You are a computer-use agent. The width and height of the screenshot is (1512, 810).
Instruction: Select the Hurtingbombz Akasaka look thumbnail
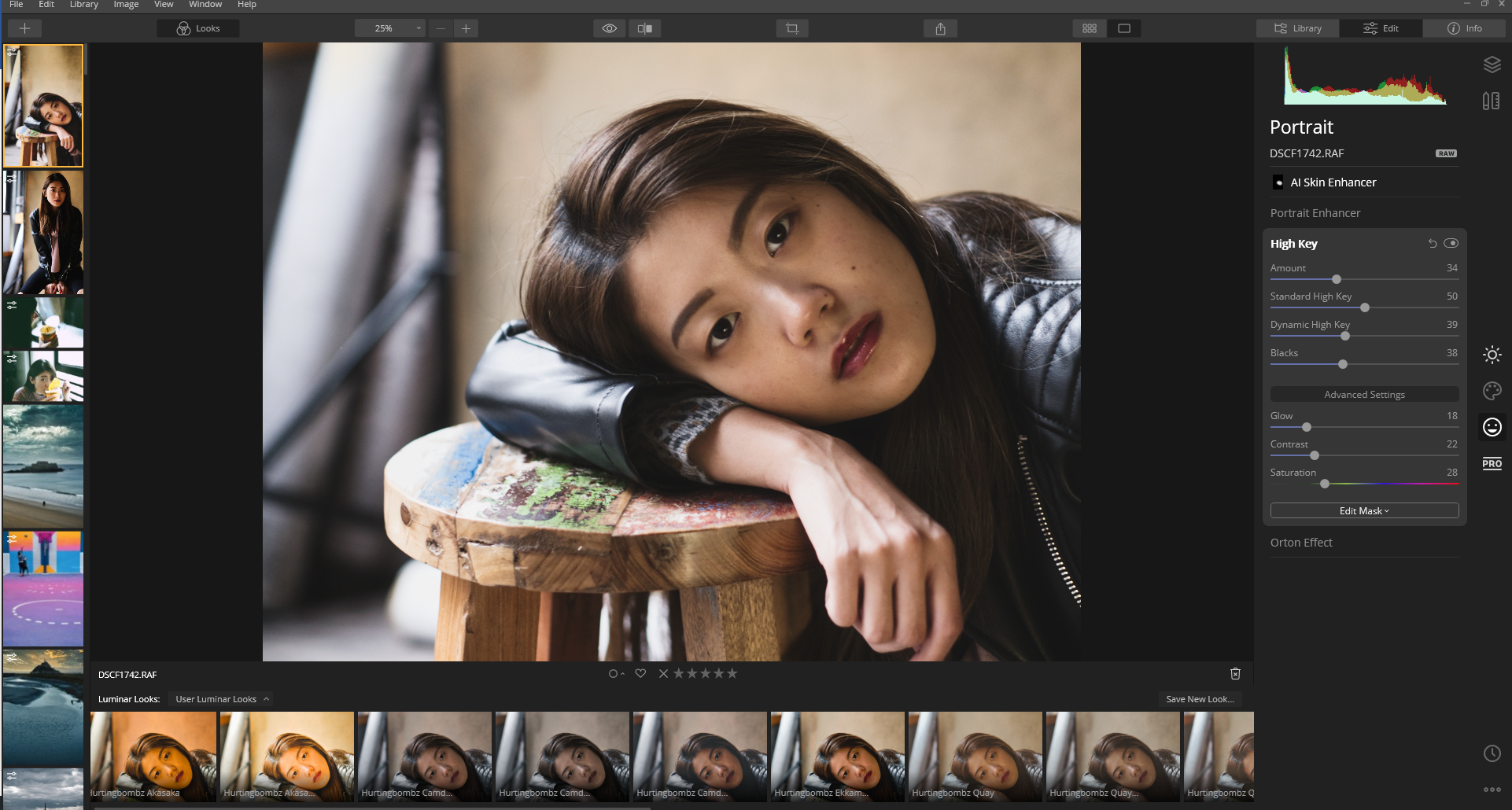pyautogui.click(x=153, y=756)
